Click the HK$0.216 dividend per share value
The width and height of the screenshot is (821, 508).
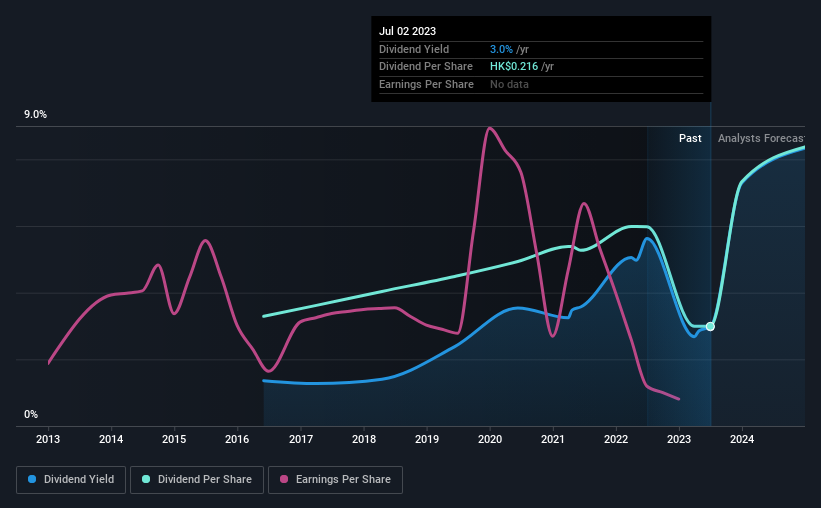pyautogui.click(x=514, y=67)
